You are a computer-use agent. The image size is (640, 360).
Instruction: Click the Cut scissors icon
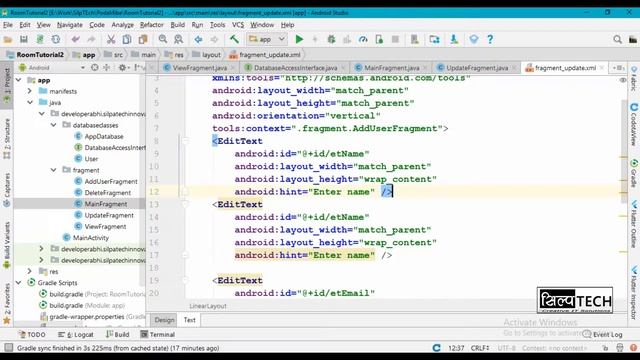coord(111,39)
